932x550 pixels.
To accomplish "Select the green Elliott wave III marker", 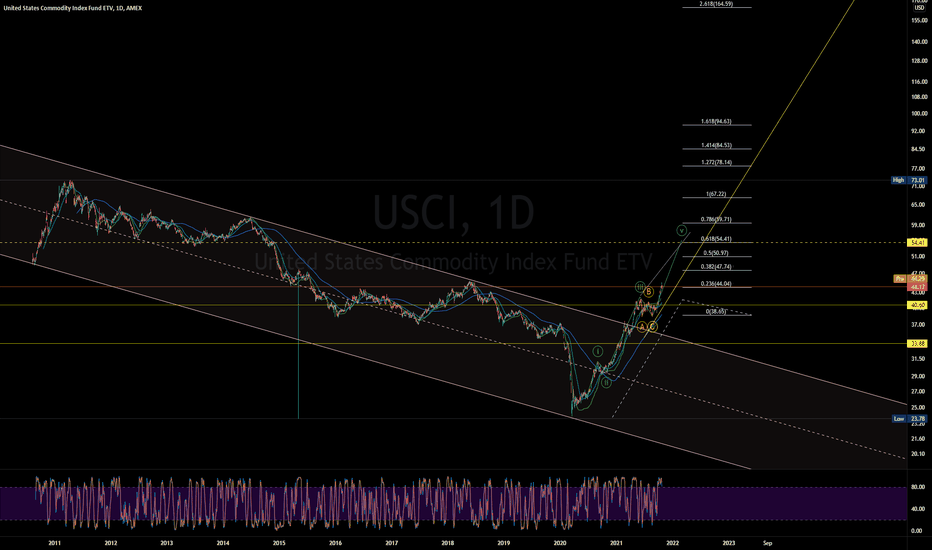I will [x=640, y=287].
